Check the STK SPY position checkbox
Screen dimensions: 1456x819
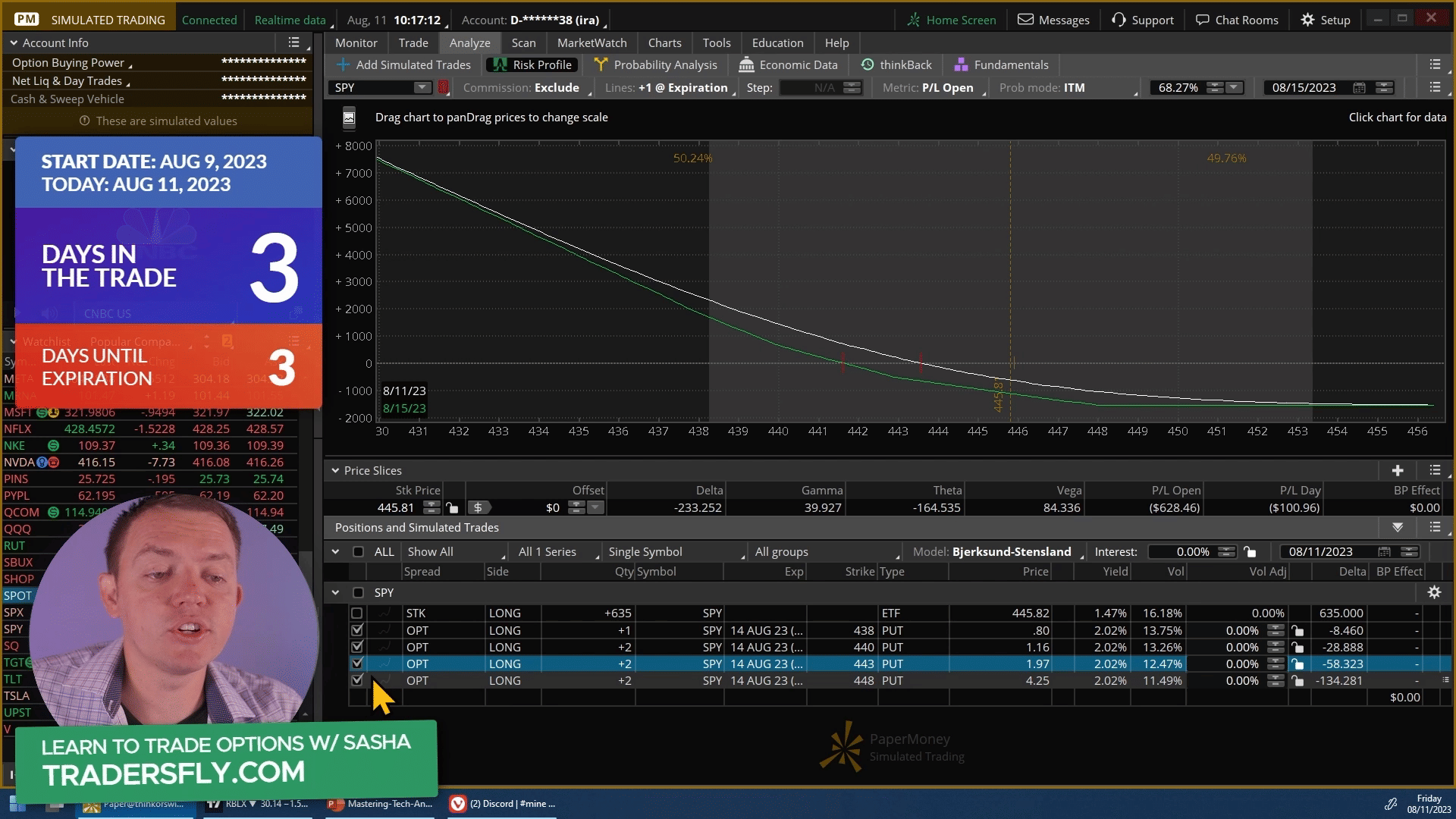357,613
